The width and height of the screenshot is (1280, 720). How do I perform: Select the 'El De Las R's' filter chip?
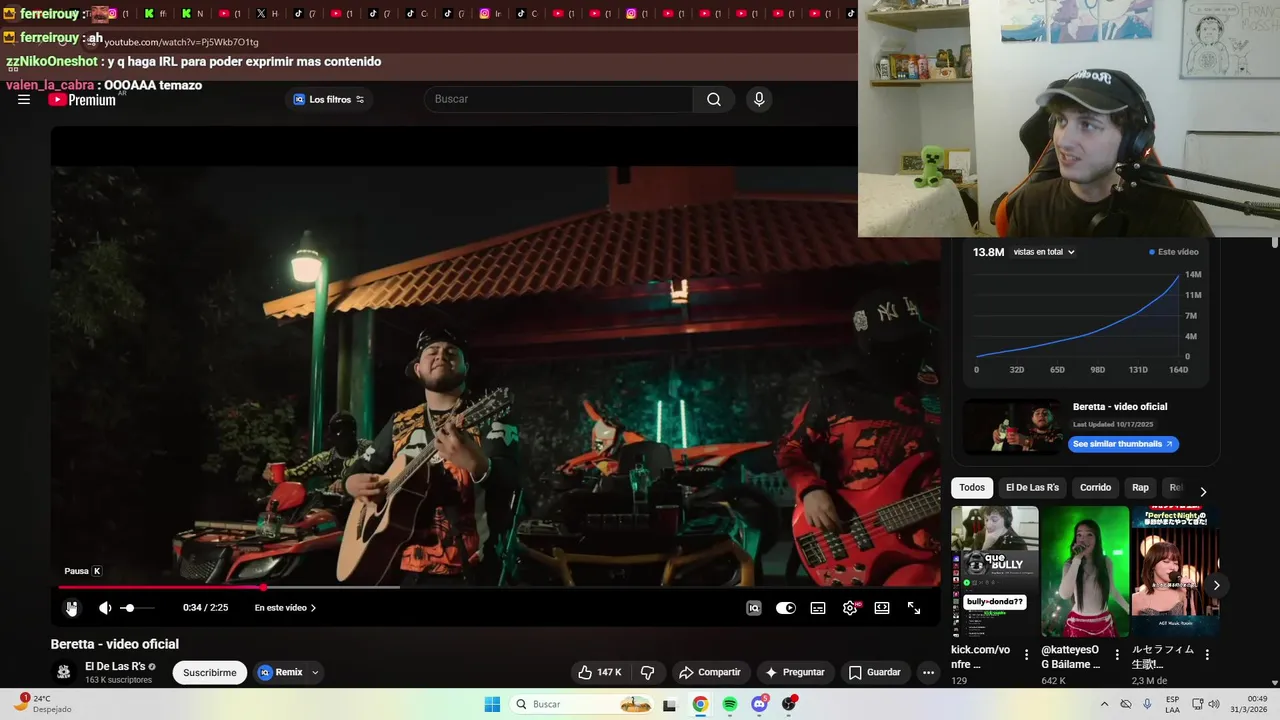(1032, 487)
